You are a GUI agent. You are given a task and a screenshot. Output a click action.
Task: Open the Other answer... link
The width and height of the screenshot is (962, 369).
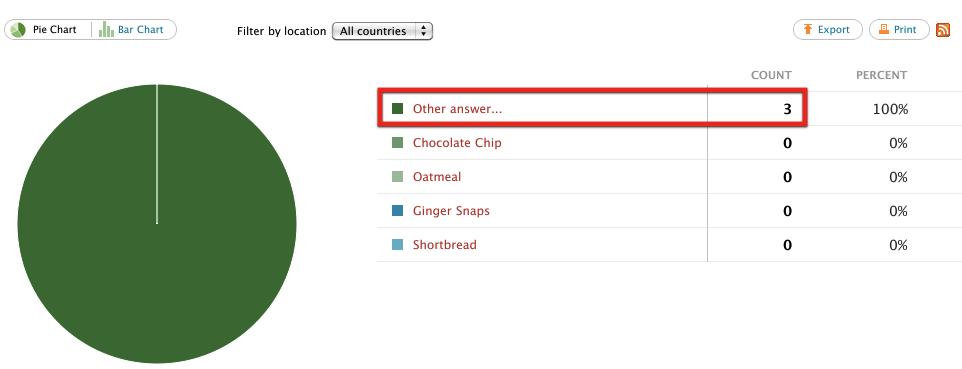pos(457,109)
